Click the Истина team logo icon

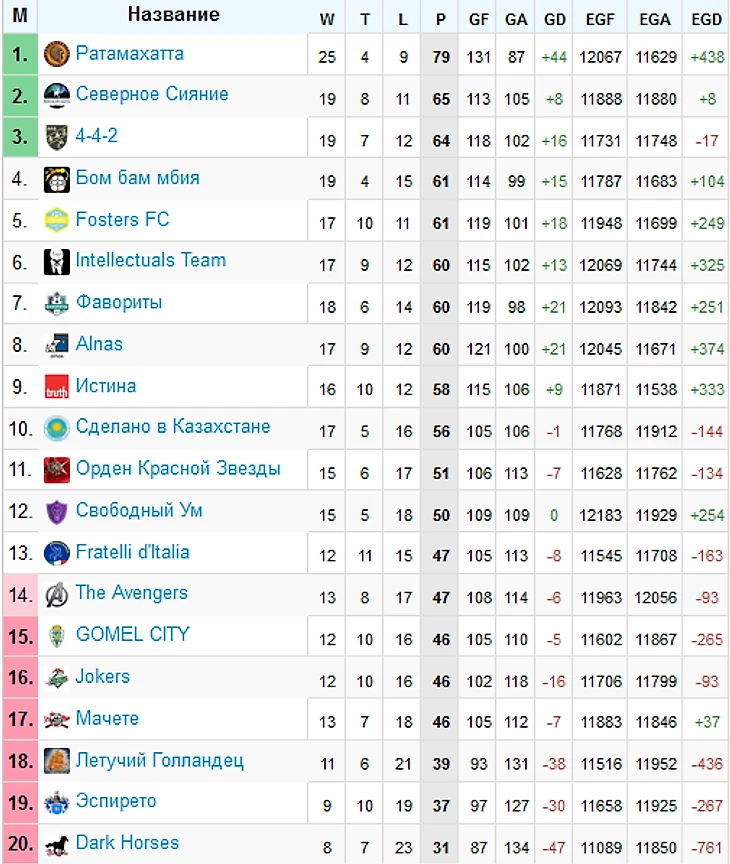56,387
